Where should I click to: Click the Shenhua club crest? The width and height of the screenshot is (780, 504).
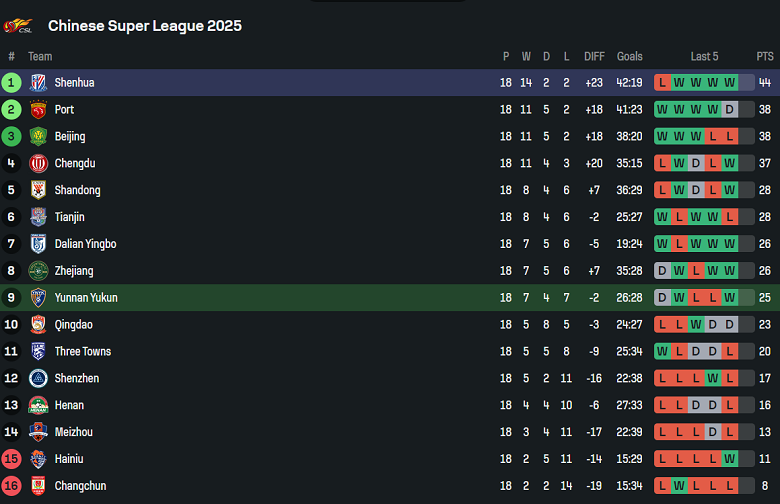[38, 83]
